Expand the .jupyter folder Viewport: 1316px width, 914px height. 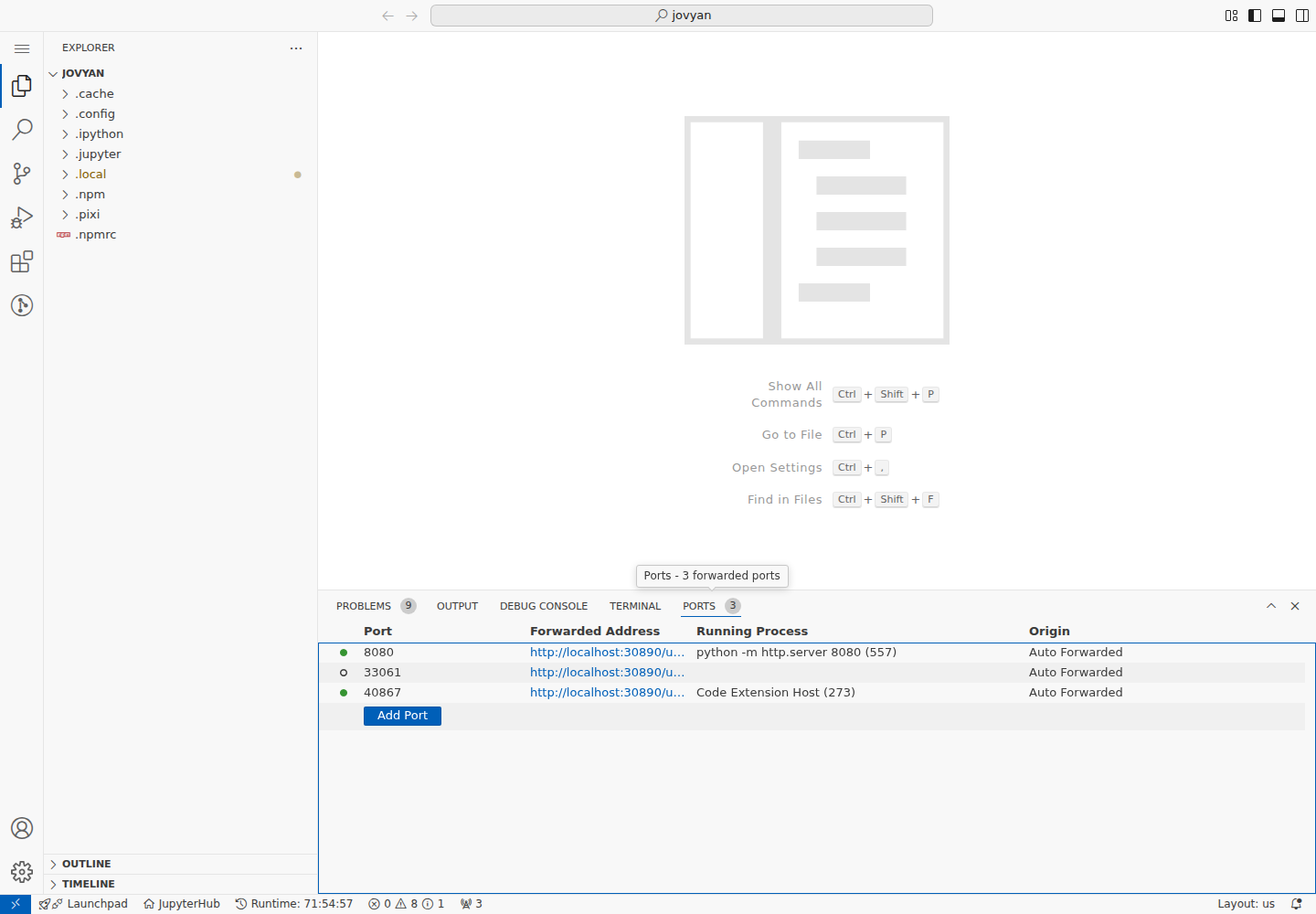(x=180, y=154)
